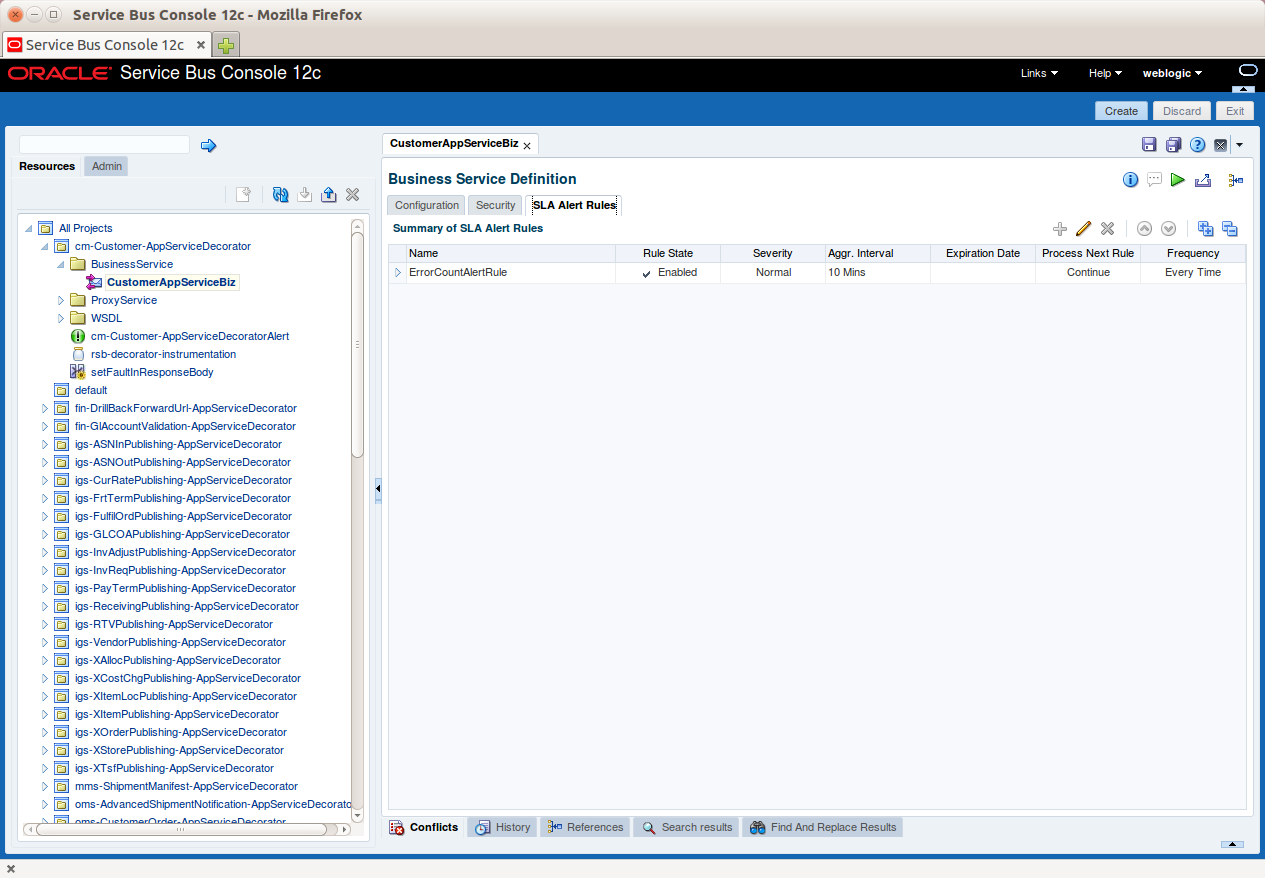Focus the resource search input field
This screenshot has width=1265, height=878.
click(104, 145)
